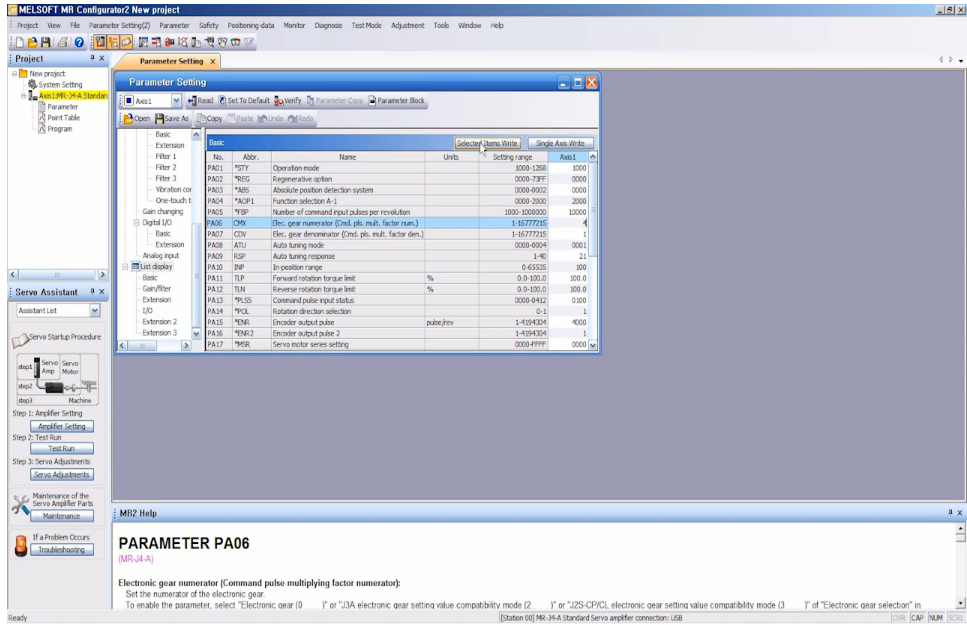Image resolution: width=967 pixels, height=625 pixels.
Task: Pin the Project panel with pushpin icon
Action: coord(88,60)
